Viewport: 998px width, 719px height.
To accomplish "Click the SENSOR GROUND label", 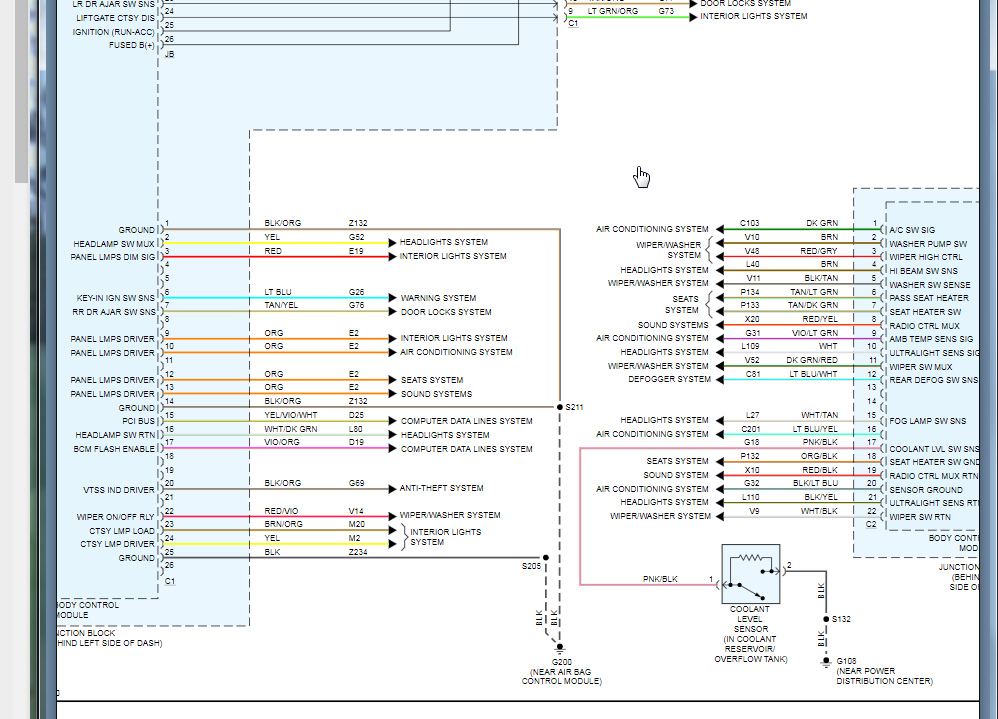I will (x=926, y=490).
